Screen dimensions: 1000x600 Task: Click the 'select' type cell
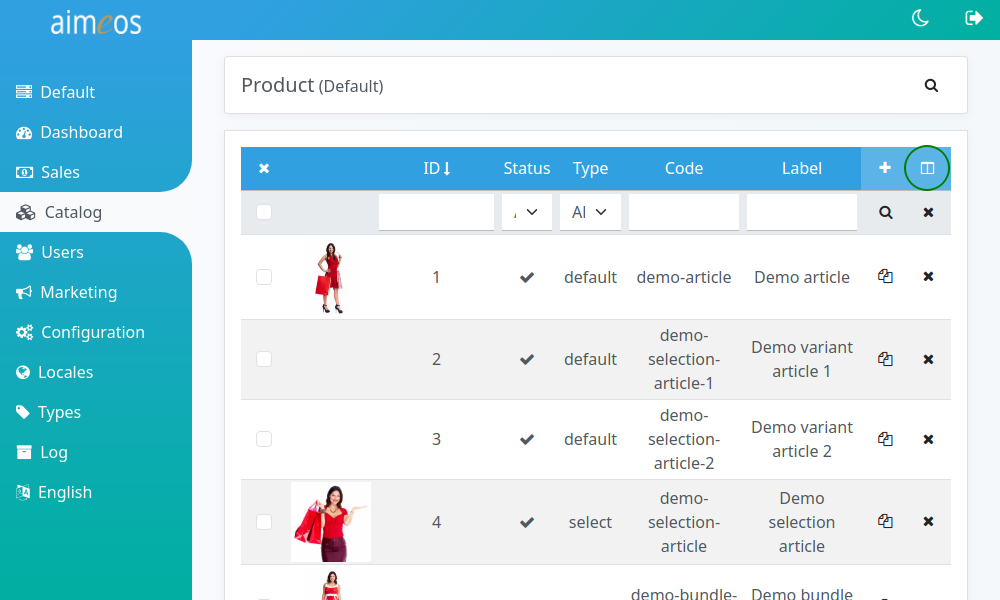coord(591,522)
